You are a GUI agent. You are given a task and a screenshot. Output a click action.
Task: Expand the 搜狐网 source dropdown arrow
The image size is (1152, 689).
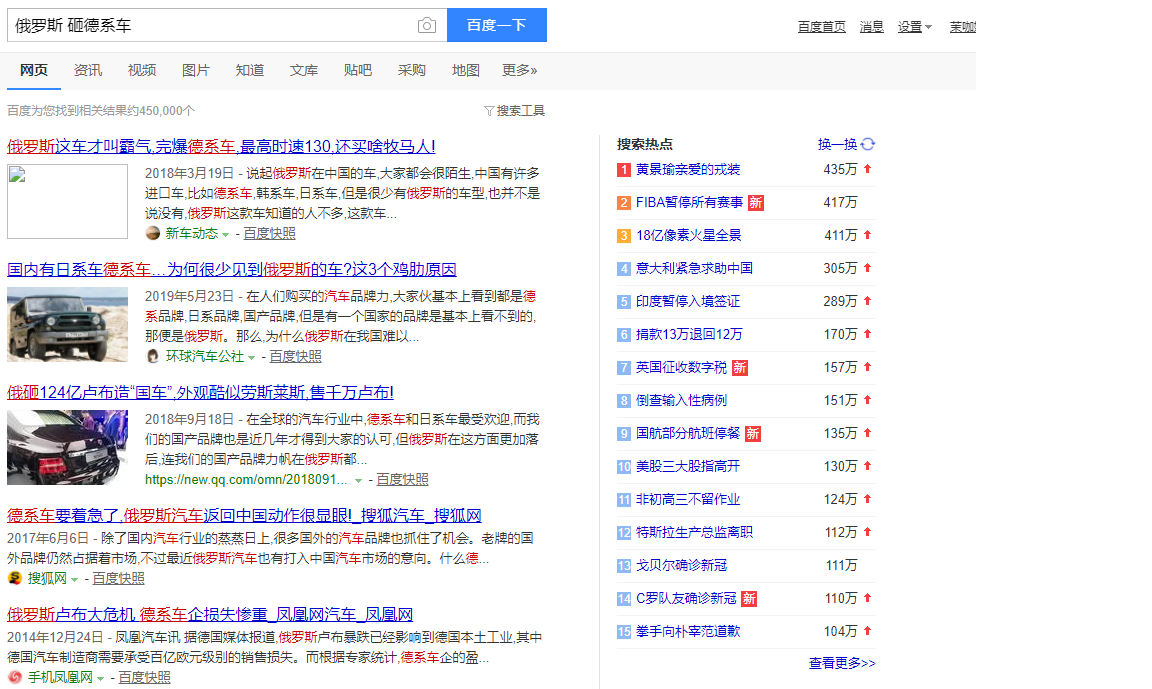[x=74, y=580]
